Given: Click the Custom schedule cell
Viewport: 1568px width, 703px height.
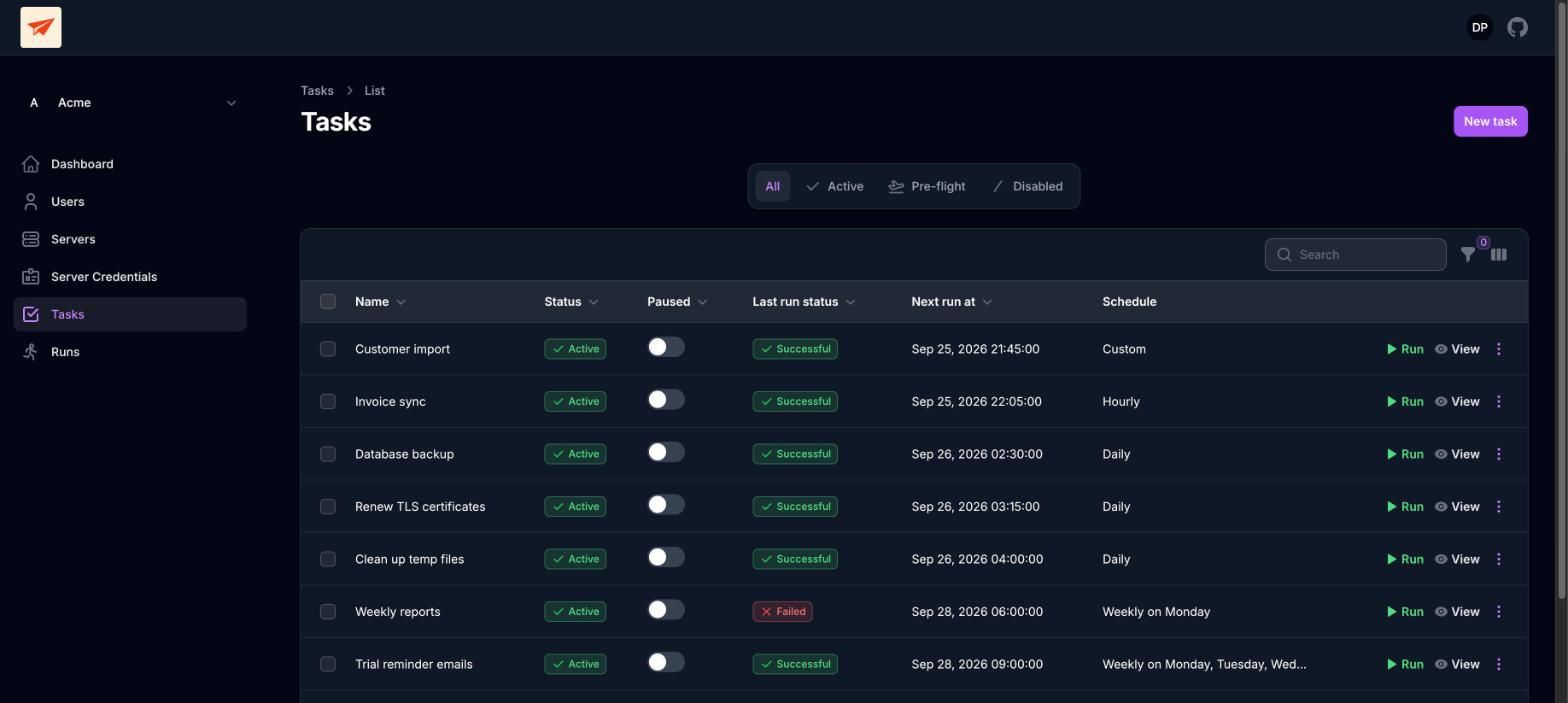Looking at the screenshot, I should coord(1124,349).
